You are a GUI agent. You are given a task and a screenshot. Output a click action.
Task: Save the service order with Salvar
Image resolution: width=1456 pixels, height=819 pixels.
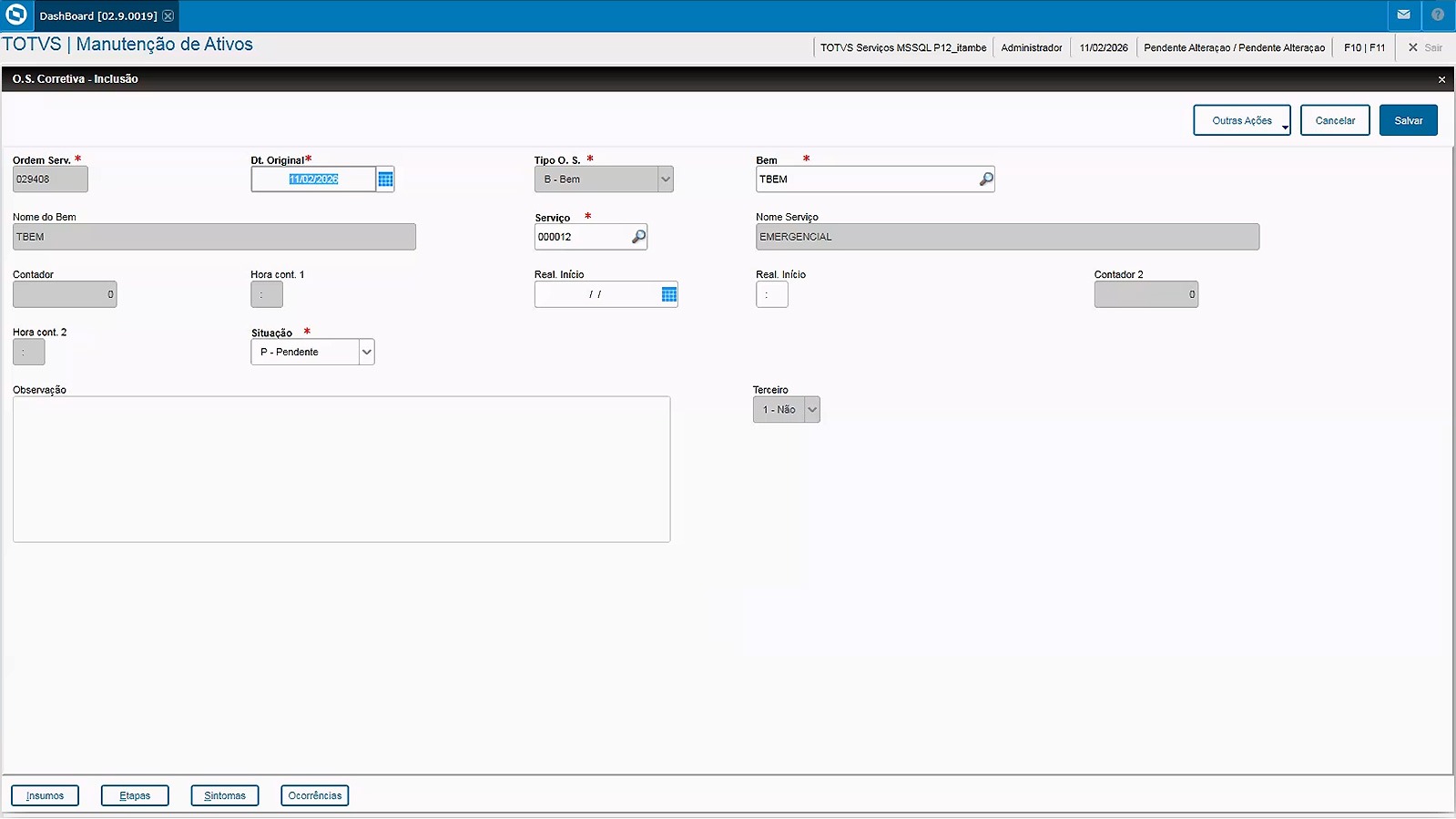point(1408,120)
